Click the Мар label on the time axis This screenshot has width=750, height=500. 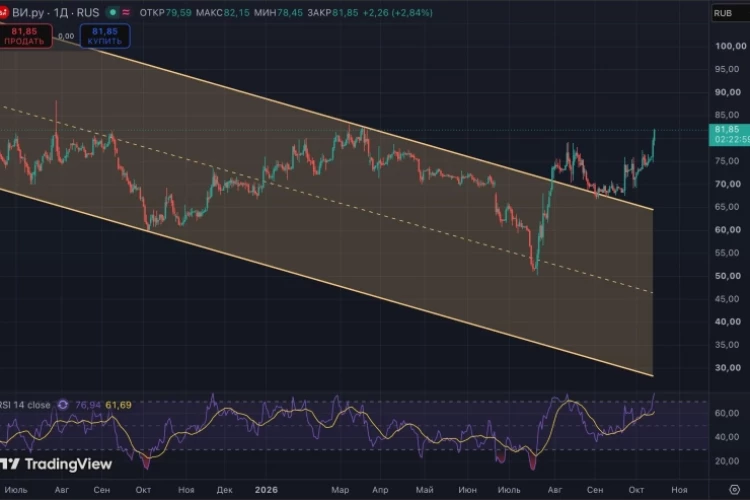[x=340, y=489]
